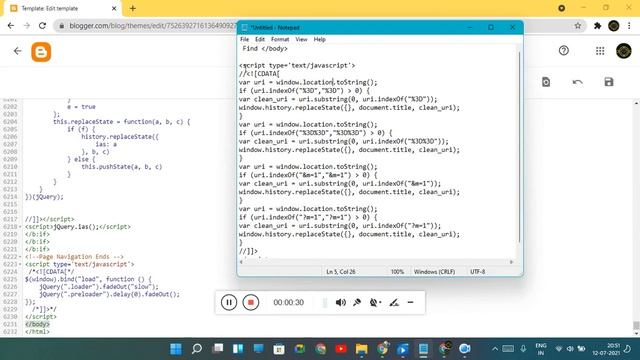Open Microsoft Store from the taskbar

click(x=279, y=349)
